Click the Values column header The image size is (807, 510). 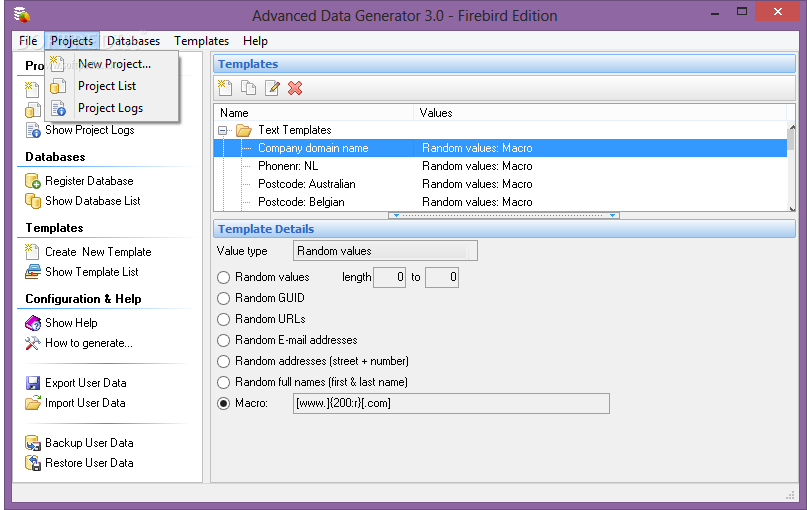[x=600, y=113]
